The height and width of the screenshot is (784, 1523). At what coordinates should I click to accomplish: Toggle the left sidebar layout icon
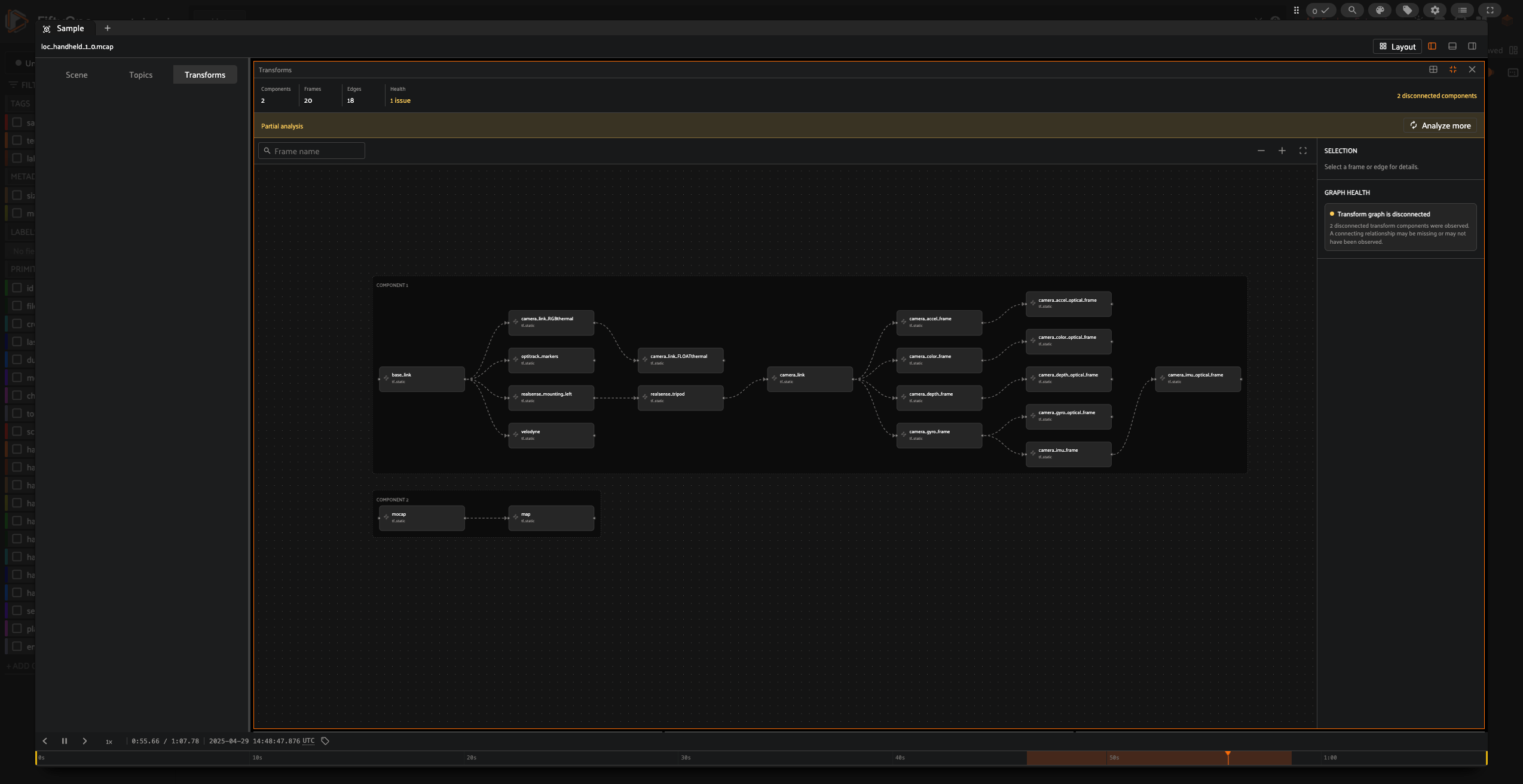[1432, 47]
